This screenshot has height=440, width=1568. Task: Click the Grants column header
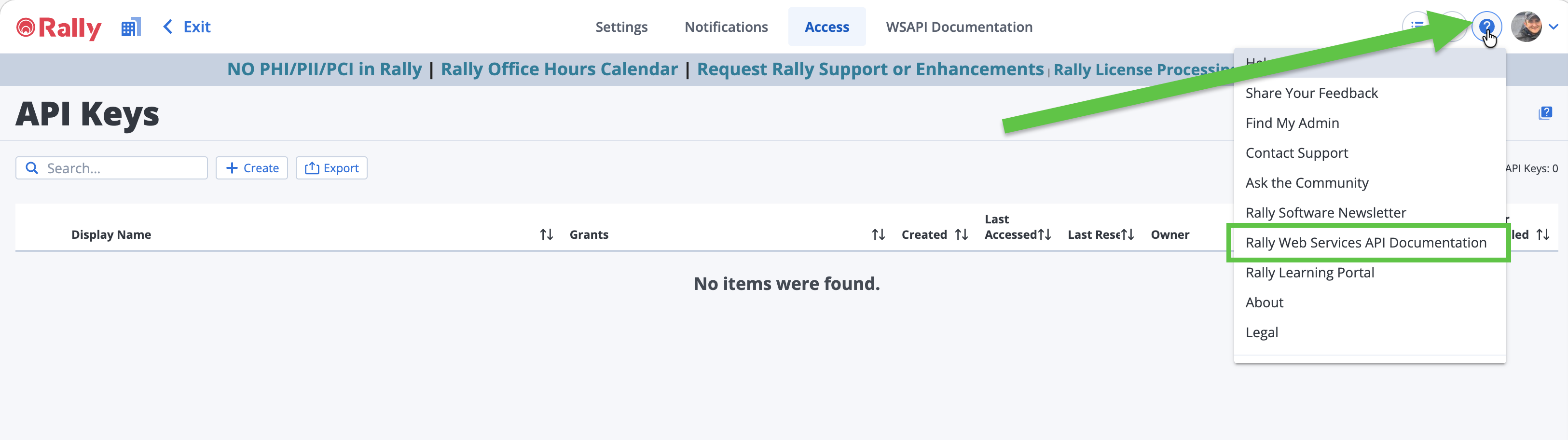point(589,235)
